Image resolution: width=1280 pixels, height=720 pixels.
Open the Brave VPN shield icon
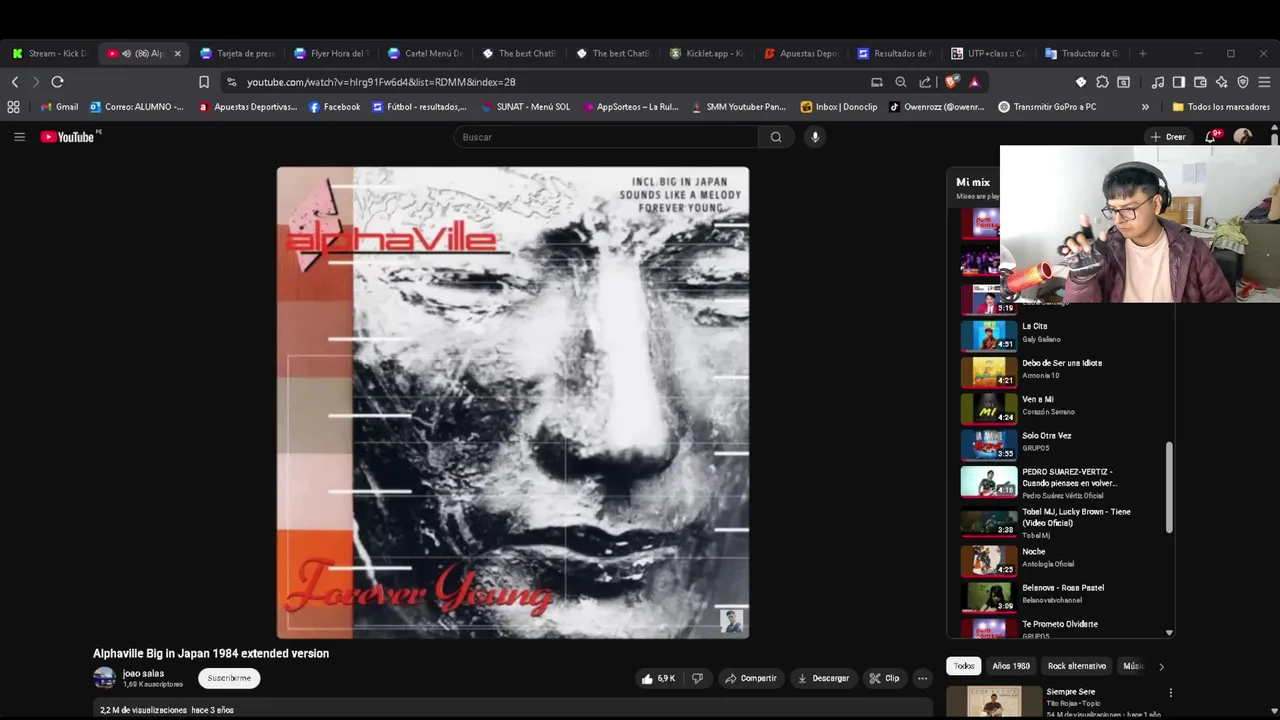tap(1243, 82)
